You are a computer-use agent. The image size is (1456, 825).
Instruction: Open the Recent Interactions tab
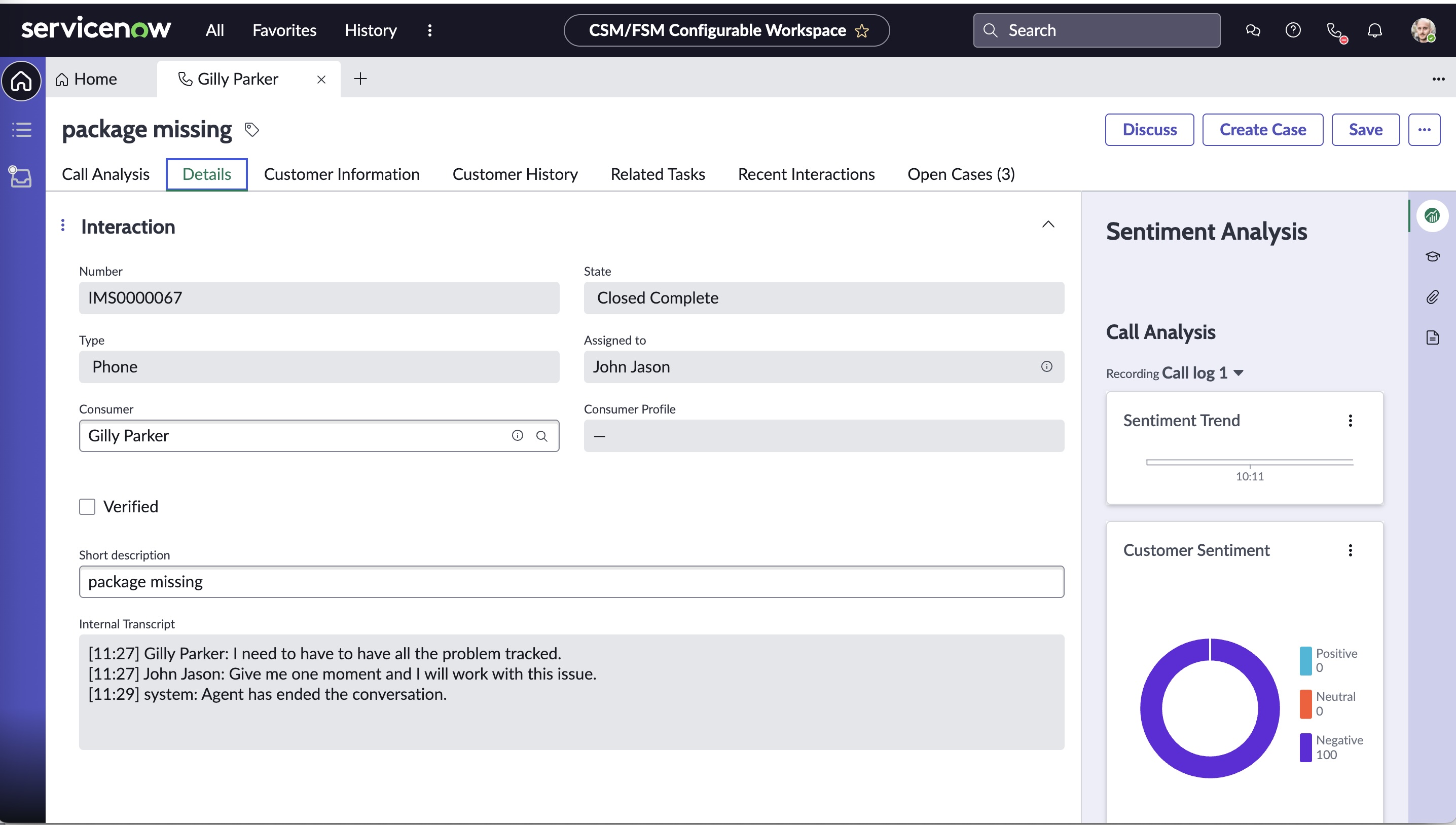click(x=806, y=174)
